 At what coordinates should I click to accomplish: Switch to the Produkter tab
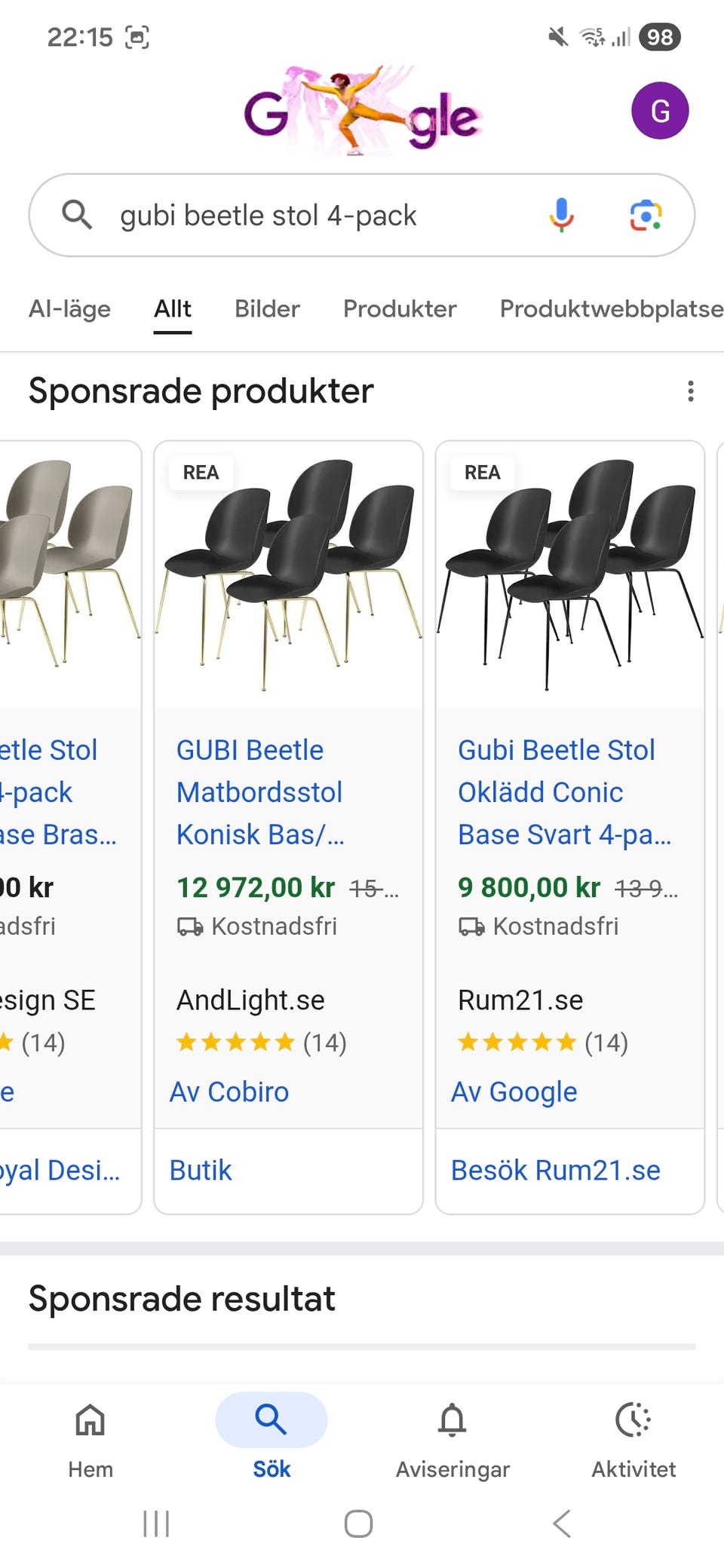pos(399,308)
